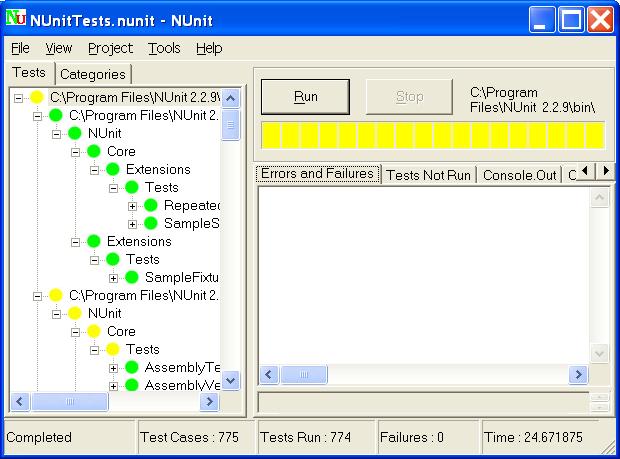Image resolution: width=620 pixels, height=459 pixels.
Task: Click green circle beside upper NUnit node
Action: (75, 133)
